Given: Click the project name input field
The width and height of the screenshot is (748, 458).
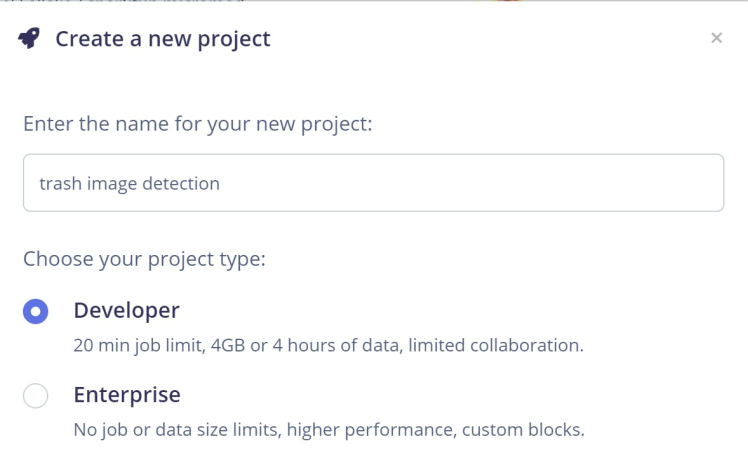Looking at the screenshot, I should click(x=373, y=183).
